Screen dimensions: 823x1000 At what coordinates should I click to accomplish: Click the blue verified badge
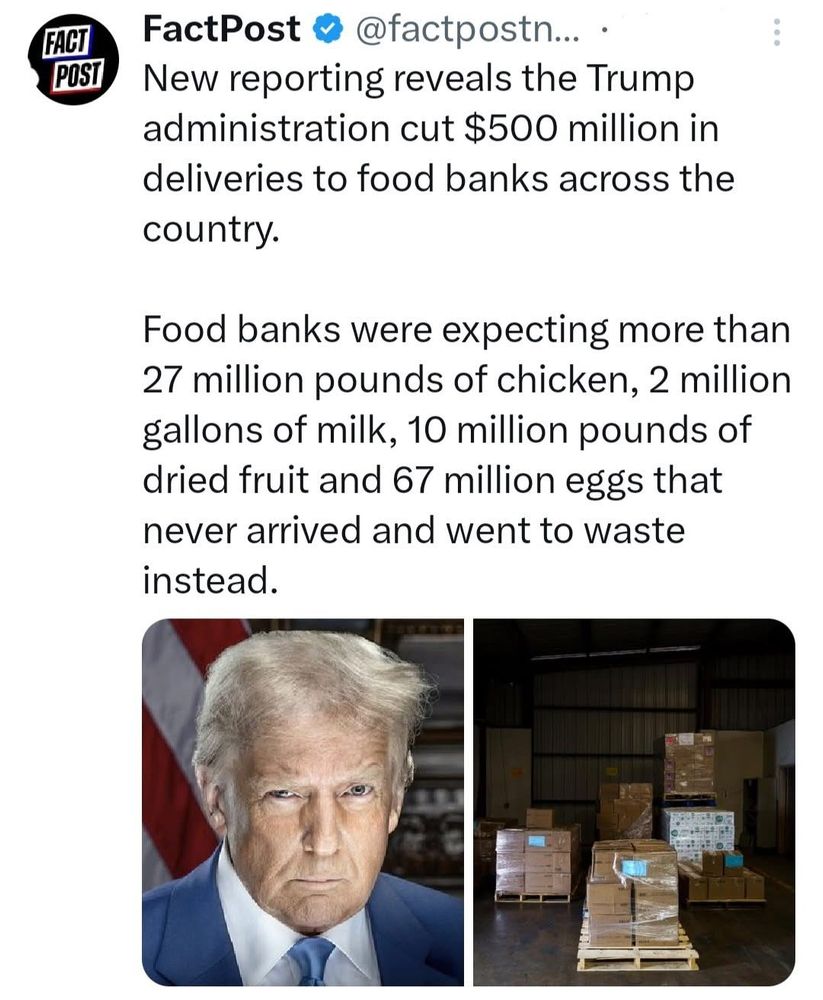329,29
